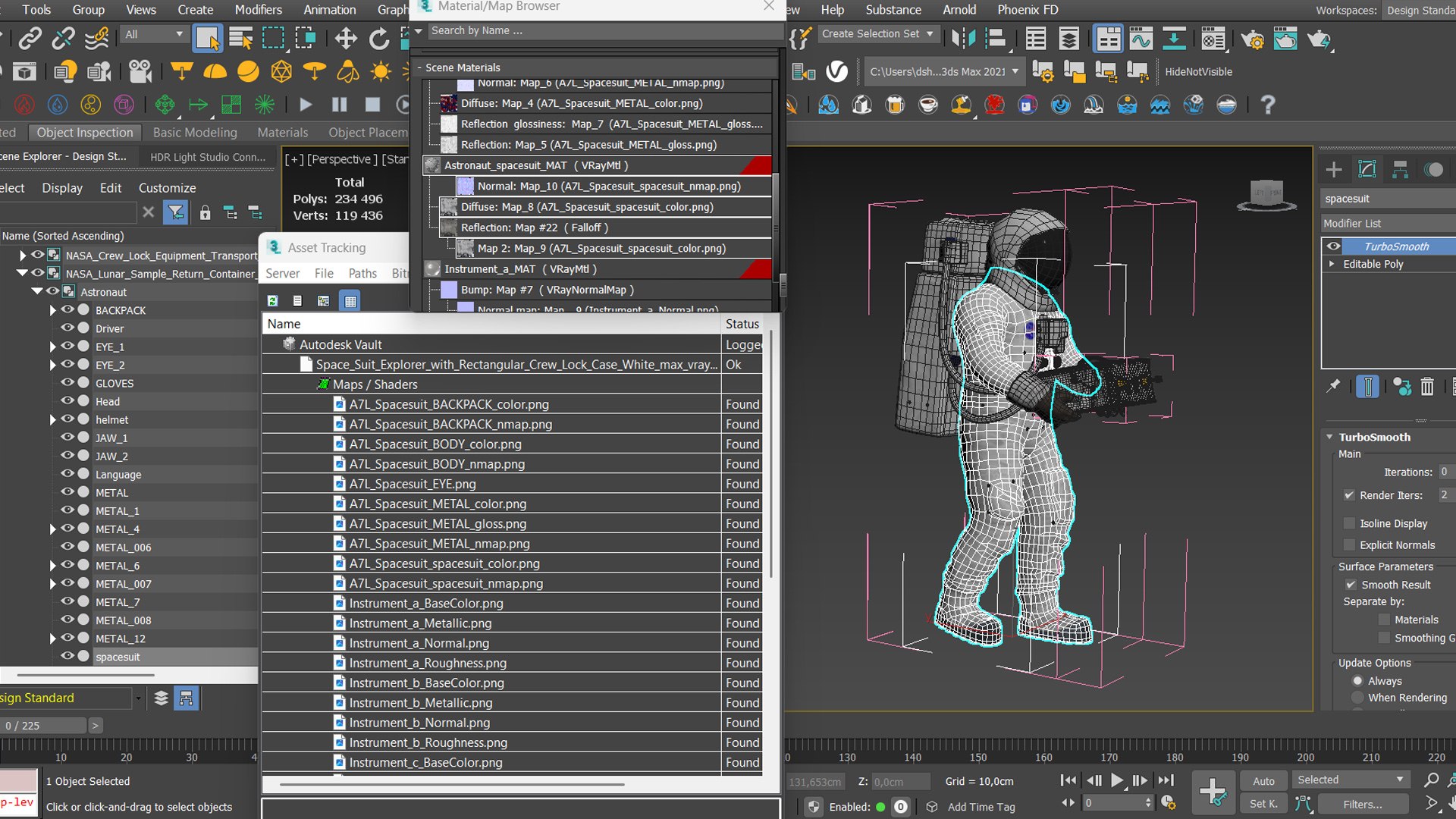Screen dimensions: 1456x819
Task: Refresh the Asset Tracking list
Action: click(273, 301)
